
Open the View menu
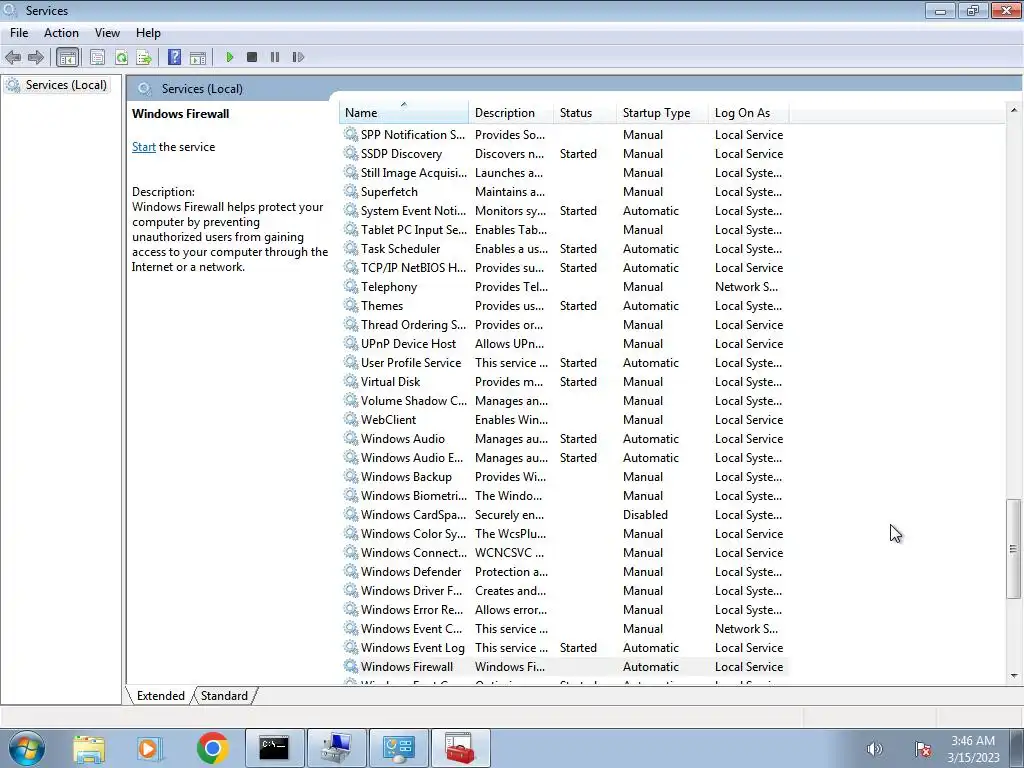107,33
